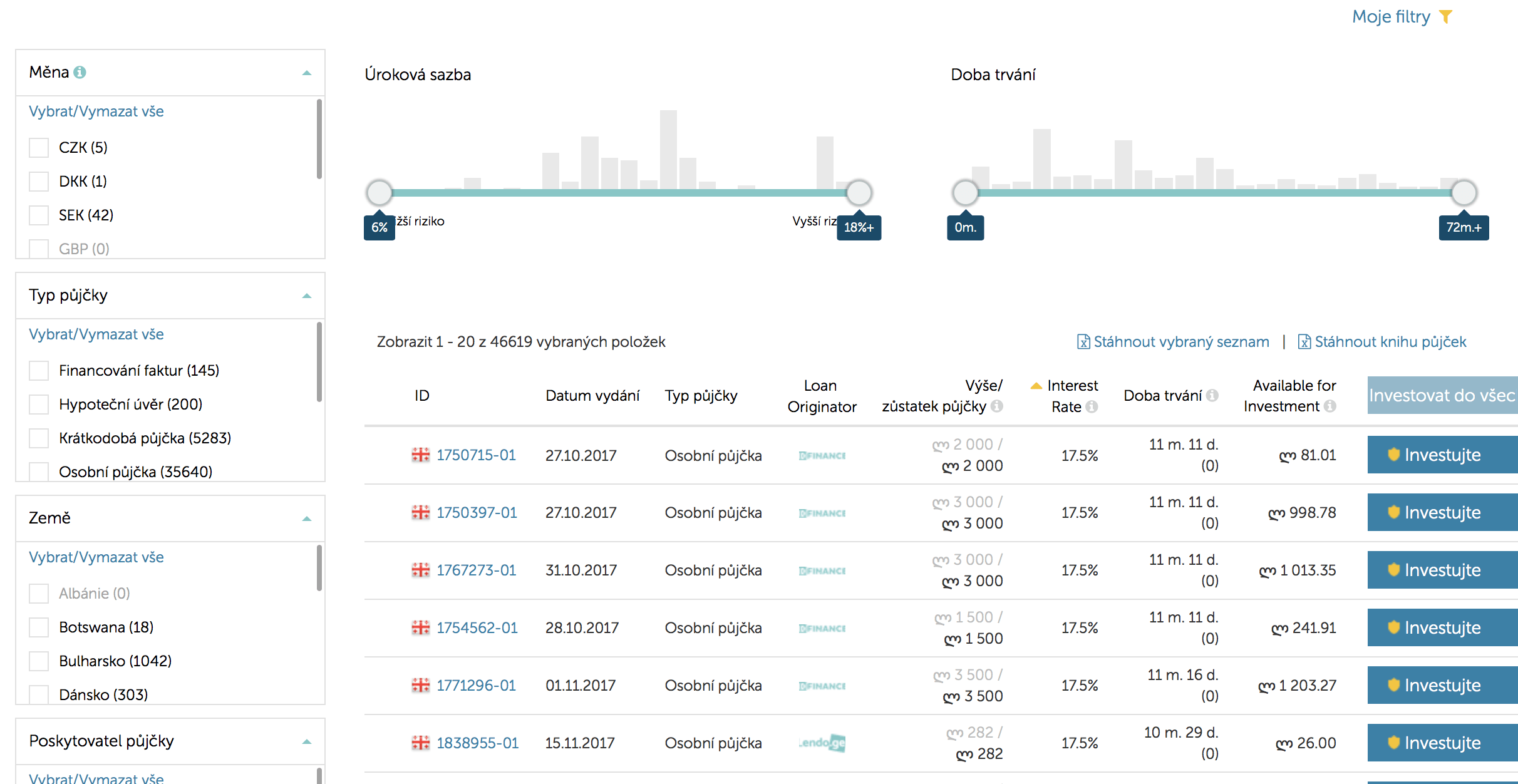Click the 18%+ interest rate slider handle
1518x784 pixels.
(859, 193)
